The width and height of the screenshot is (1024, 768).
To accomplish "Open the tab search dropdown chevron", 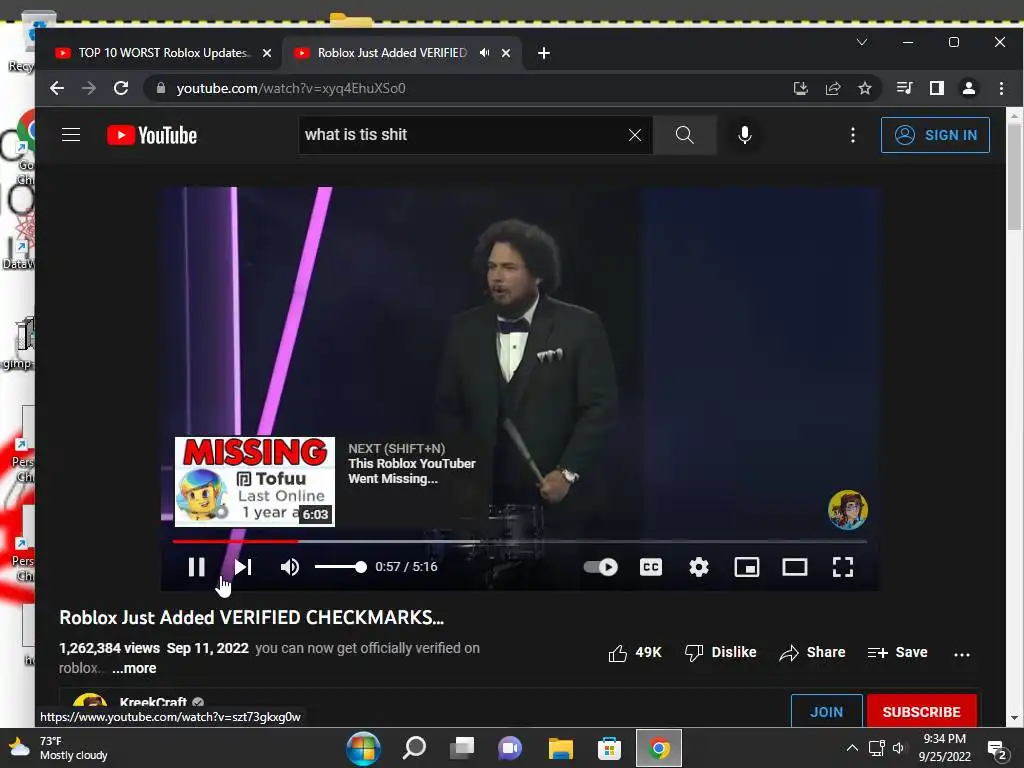I will [861, 42].
